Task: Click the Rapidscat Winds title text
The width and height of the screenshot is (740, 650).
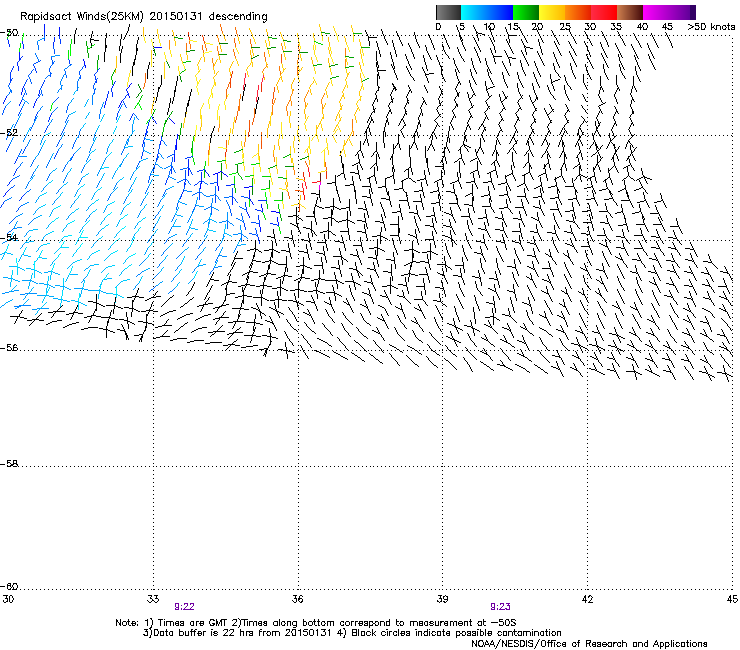Action: pos(143,17)
